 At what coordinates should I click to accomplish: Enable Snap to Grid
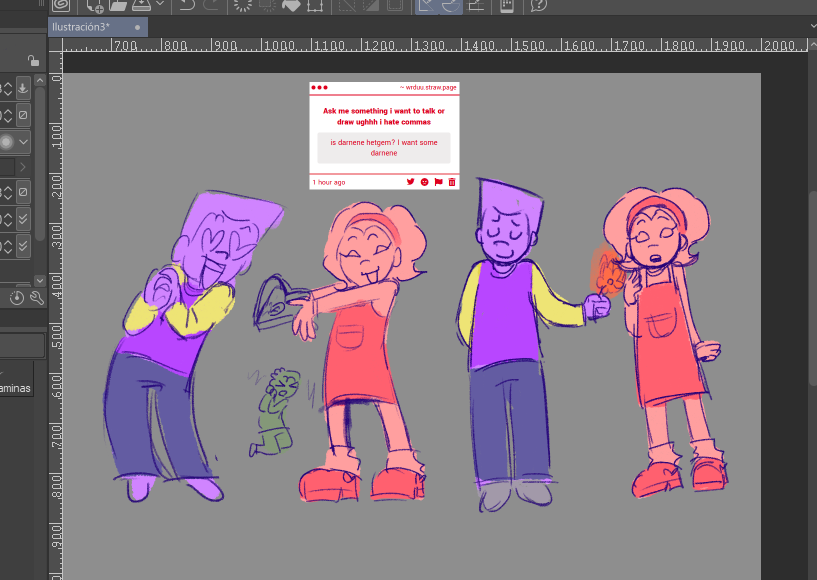[x=475, y=5]
